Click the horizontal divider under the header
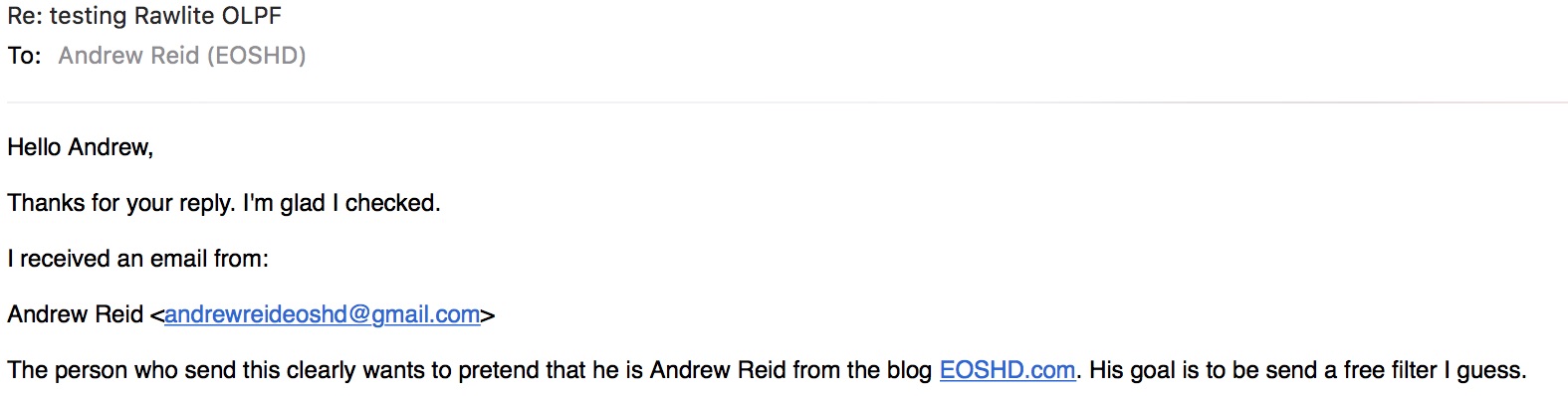Image resolution: width=1568 pixels, height=396 pixels. pos(786,101)
